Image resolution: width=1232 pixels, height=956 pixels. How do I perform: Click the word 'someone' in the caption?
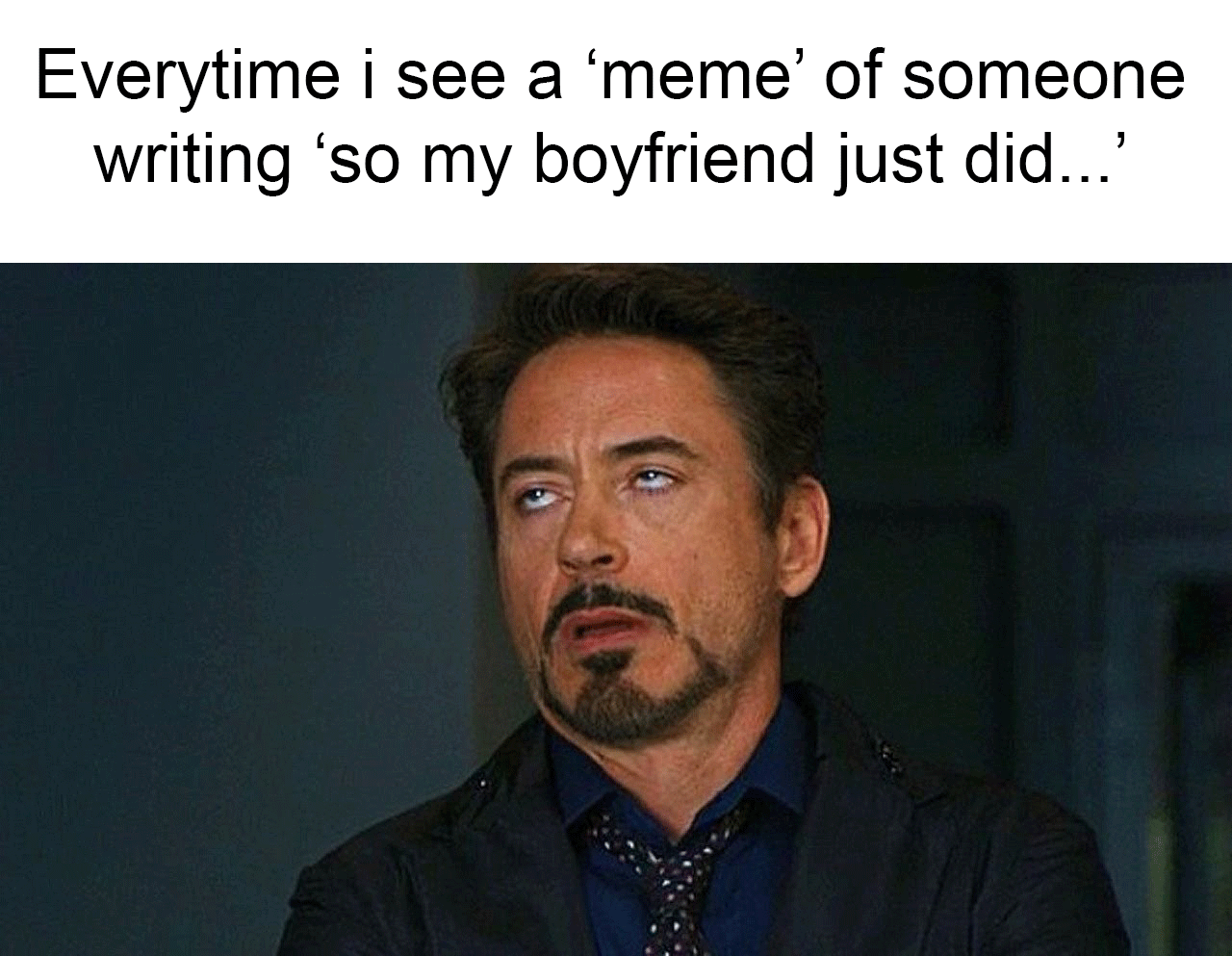click(x=1043, y=75)
